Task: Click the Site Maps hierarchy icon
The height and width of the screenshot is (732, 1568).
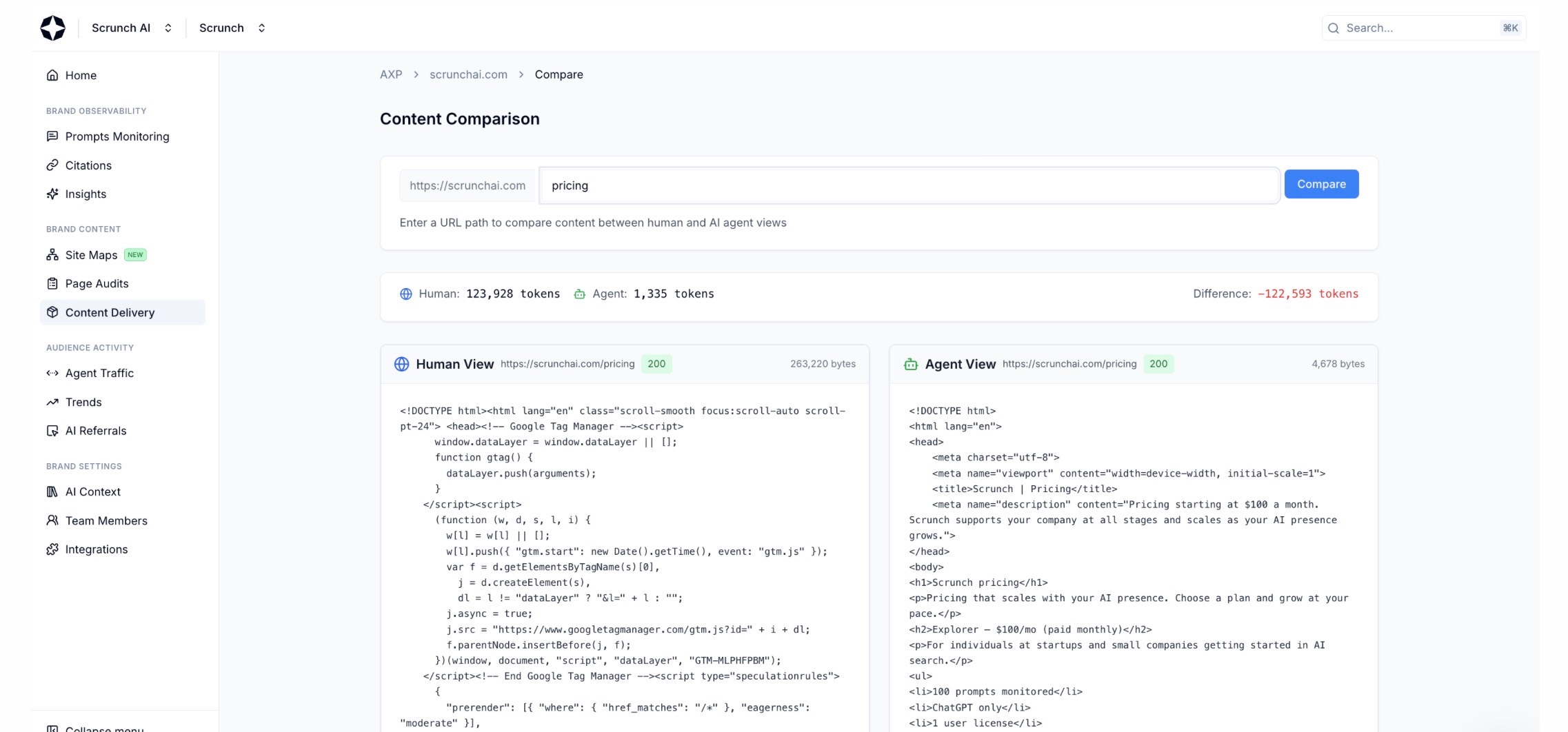Action: point(52,255)
